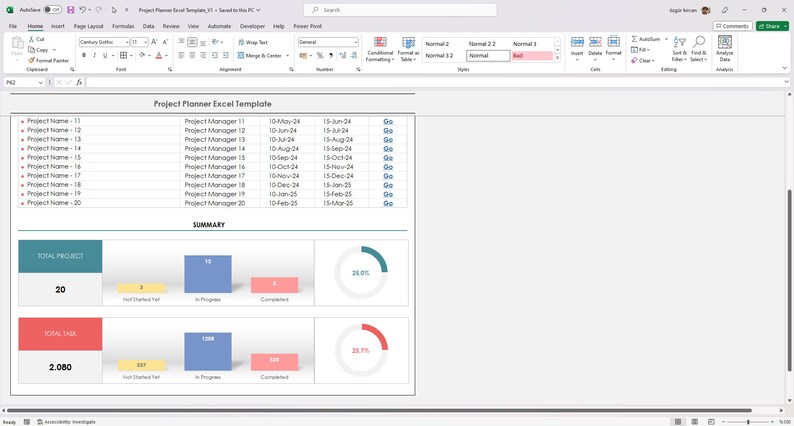Switch to the Data tab
Viewport: 794px width, 426px height.
click(148, 26)
